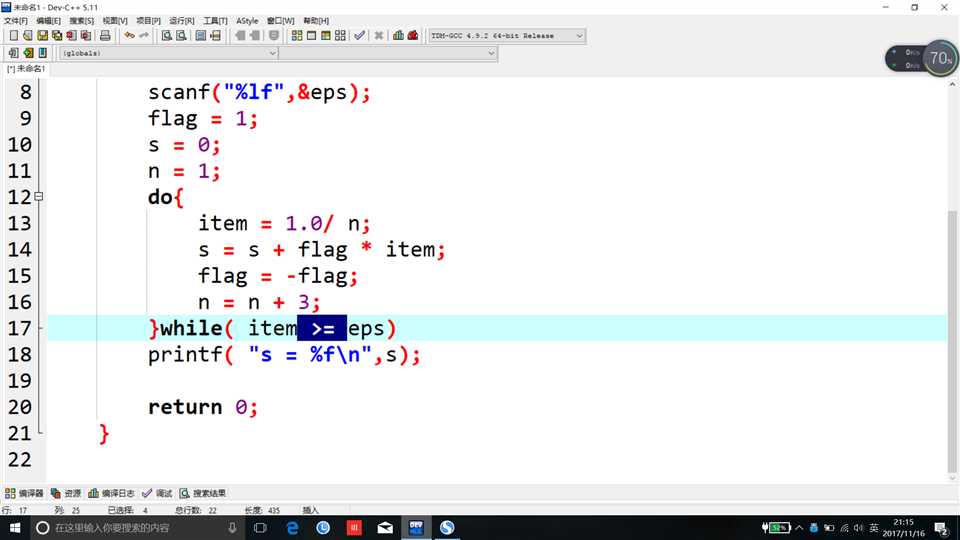The width and height of the screenshot is (960, 540).
Task: Click the Save All toolbar icon
Action: [57, 36]
